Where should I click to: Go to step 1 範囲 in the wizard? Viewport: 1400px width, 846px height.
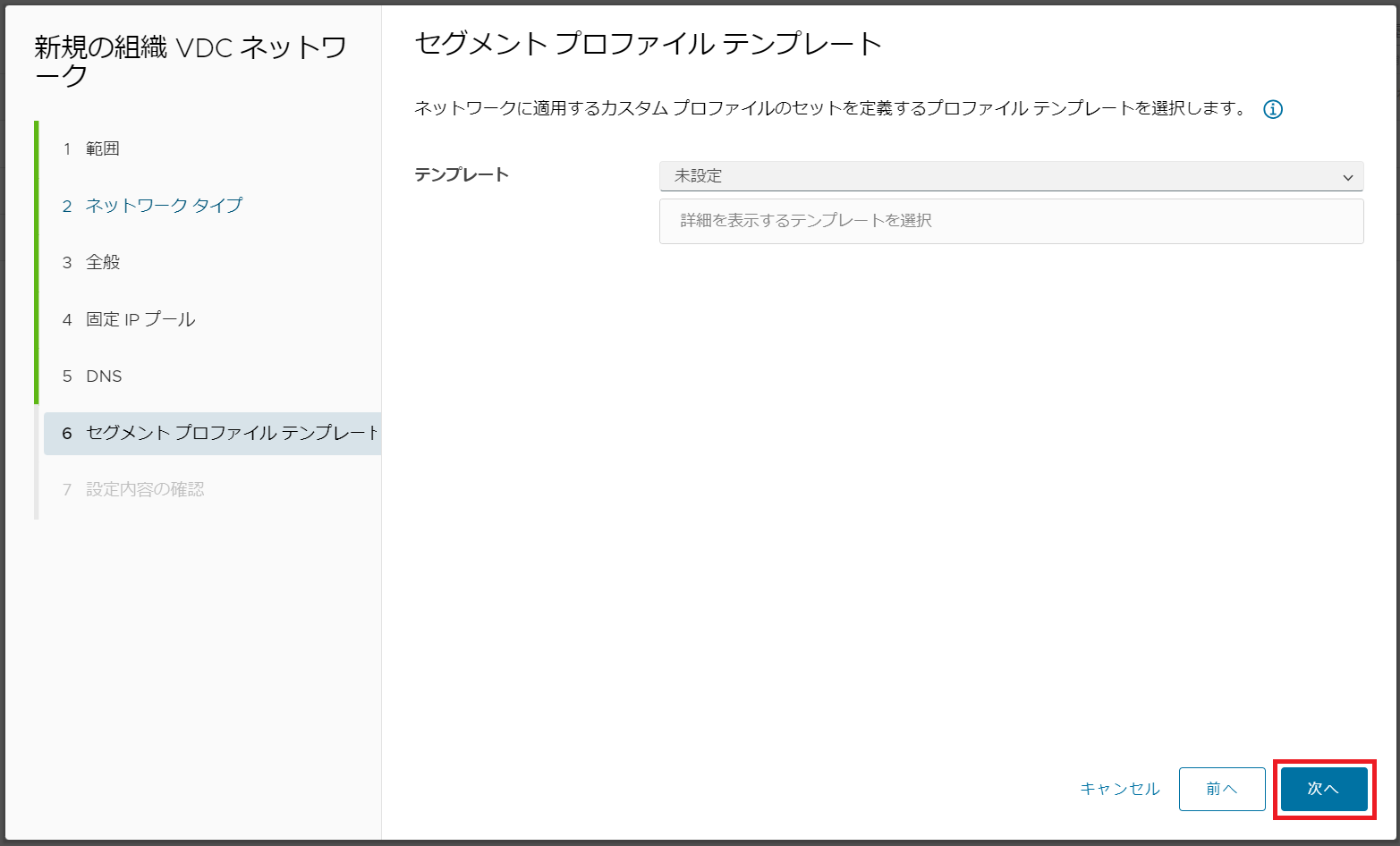[103, 148]
